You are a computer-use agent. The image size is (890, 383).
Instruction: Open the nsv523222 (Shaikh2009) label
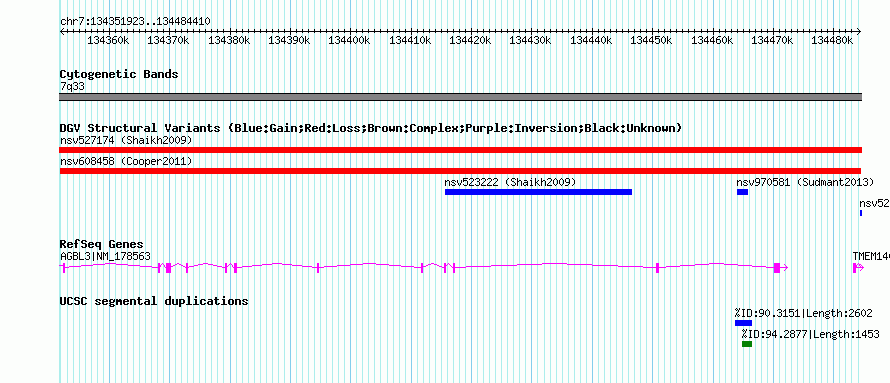(x=510, y=182)
